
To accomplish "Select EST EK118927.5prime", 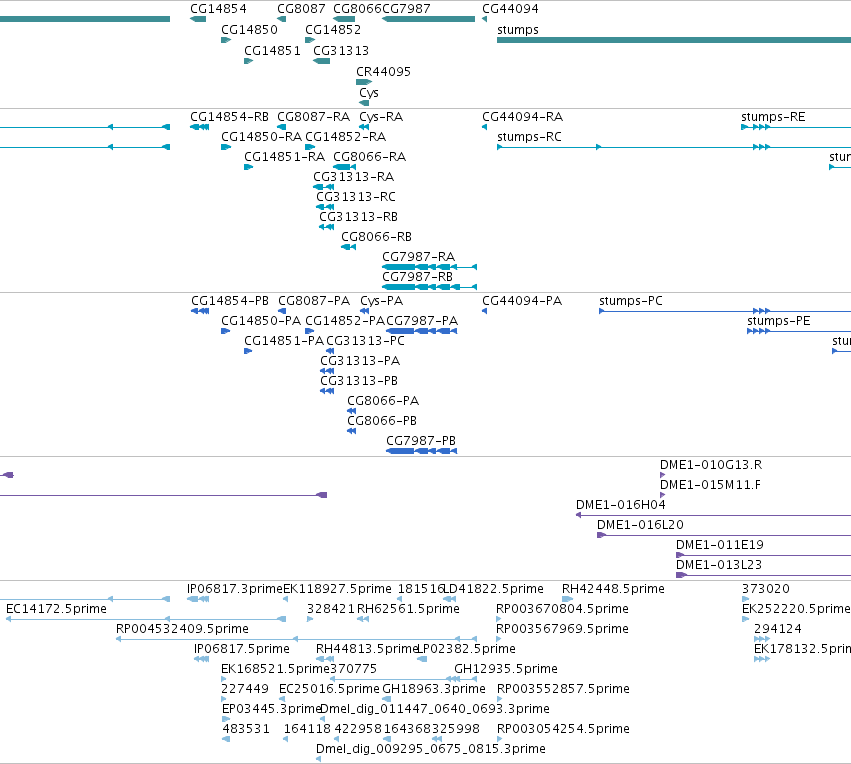I will pyautogui.click(x=337, y=589).
